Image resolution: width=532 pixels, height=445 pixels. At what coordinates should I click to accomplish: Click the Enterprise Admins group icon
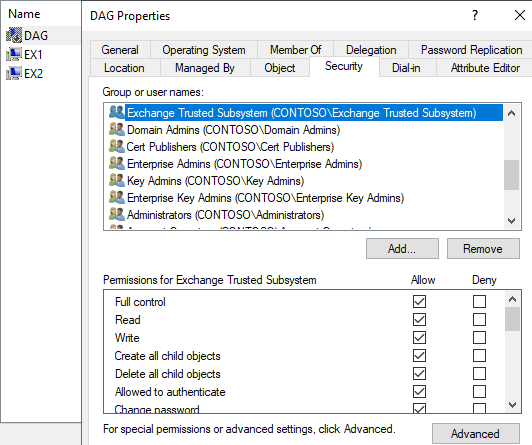click(x=117, y=163)
